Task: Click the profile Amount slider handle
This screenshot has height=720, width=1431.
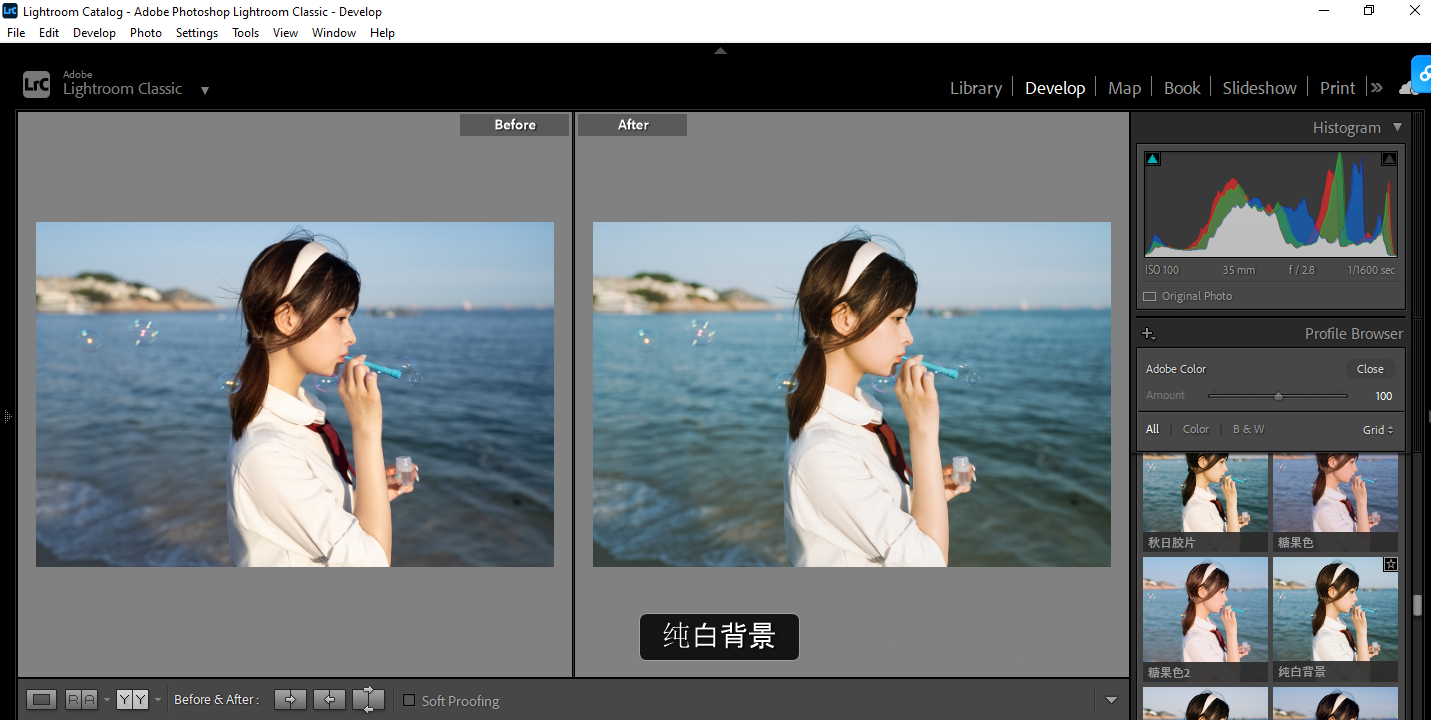Action: point(1278,396)
